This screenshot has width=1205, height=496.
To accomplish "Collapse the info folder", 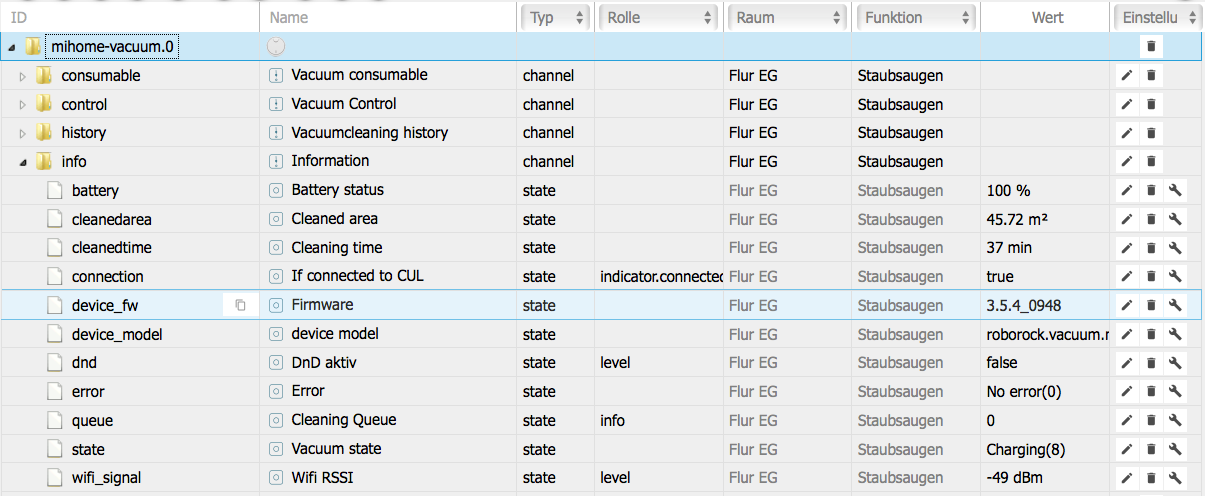I will 22,162.
